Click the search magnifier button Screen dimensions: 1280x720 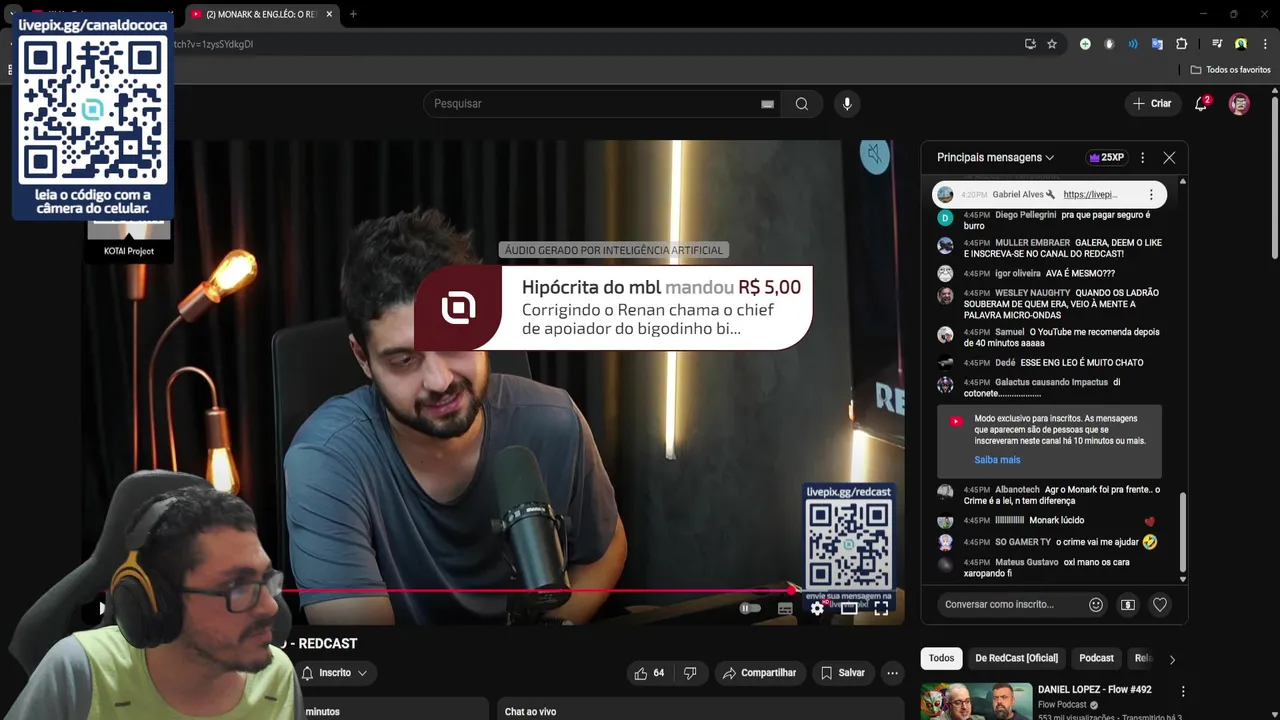802,104
